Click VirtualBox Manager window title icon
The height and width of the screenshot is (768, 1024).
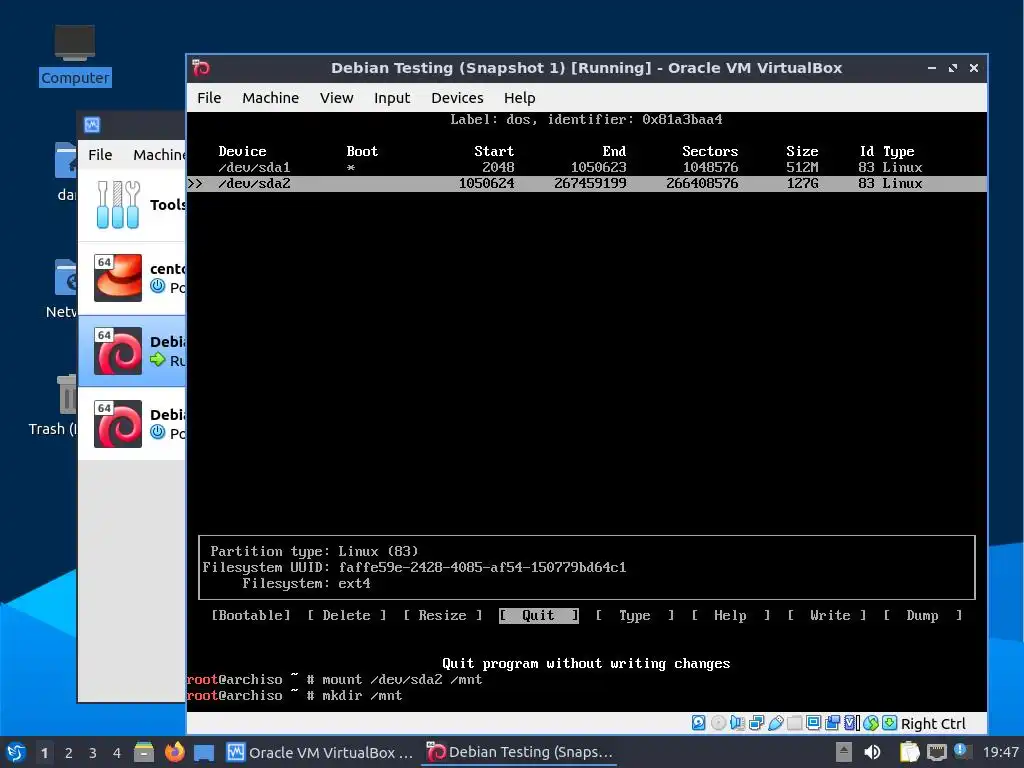coord(92,125)
